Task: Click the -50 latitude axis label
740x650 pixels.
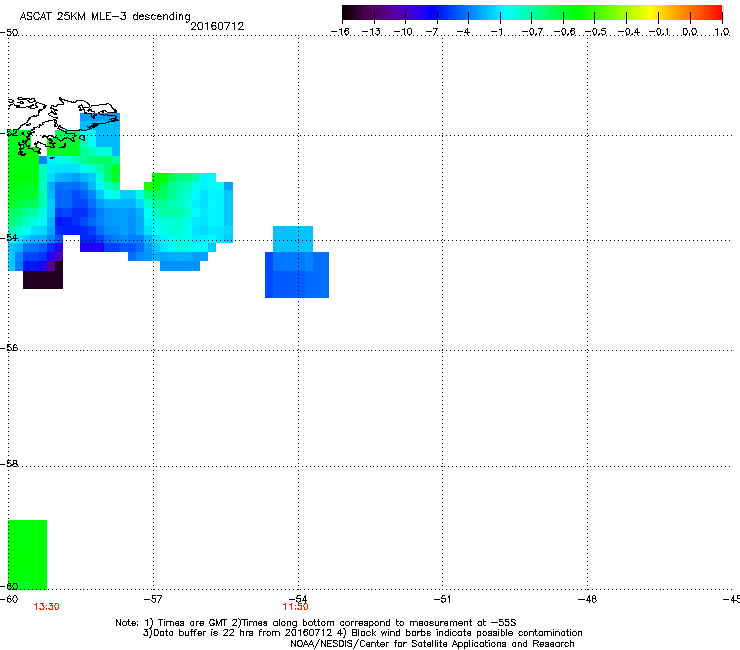Action: [x=9, y=33]
